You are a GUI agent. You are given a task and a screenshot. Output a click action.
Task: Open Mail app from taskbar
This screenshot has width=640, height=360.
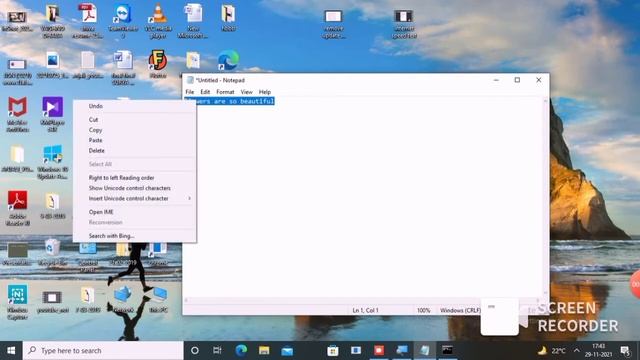pos(287,350)
